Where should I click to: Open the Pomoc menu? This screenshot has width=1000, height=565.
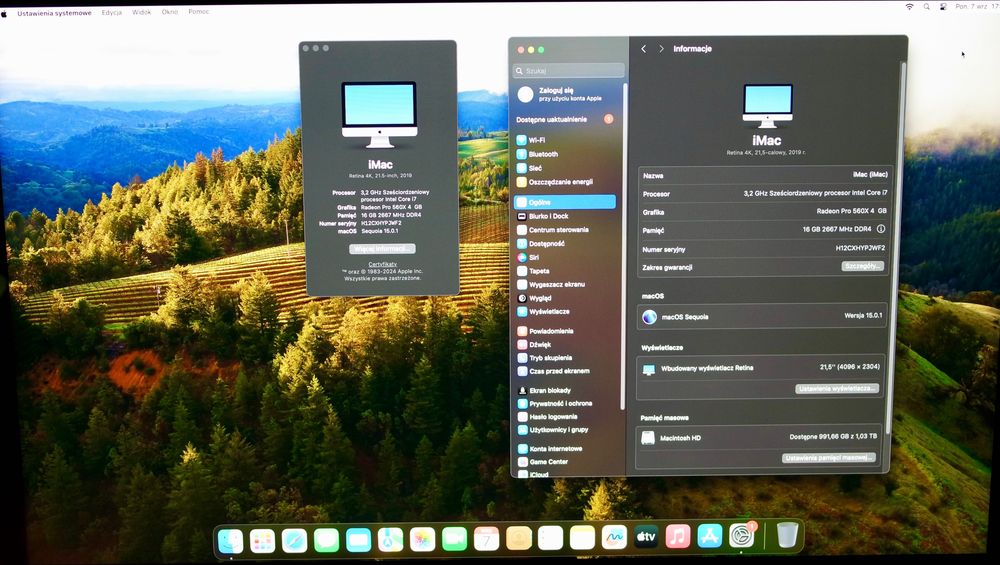[x=198, y=11]
